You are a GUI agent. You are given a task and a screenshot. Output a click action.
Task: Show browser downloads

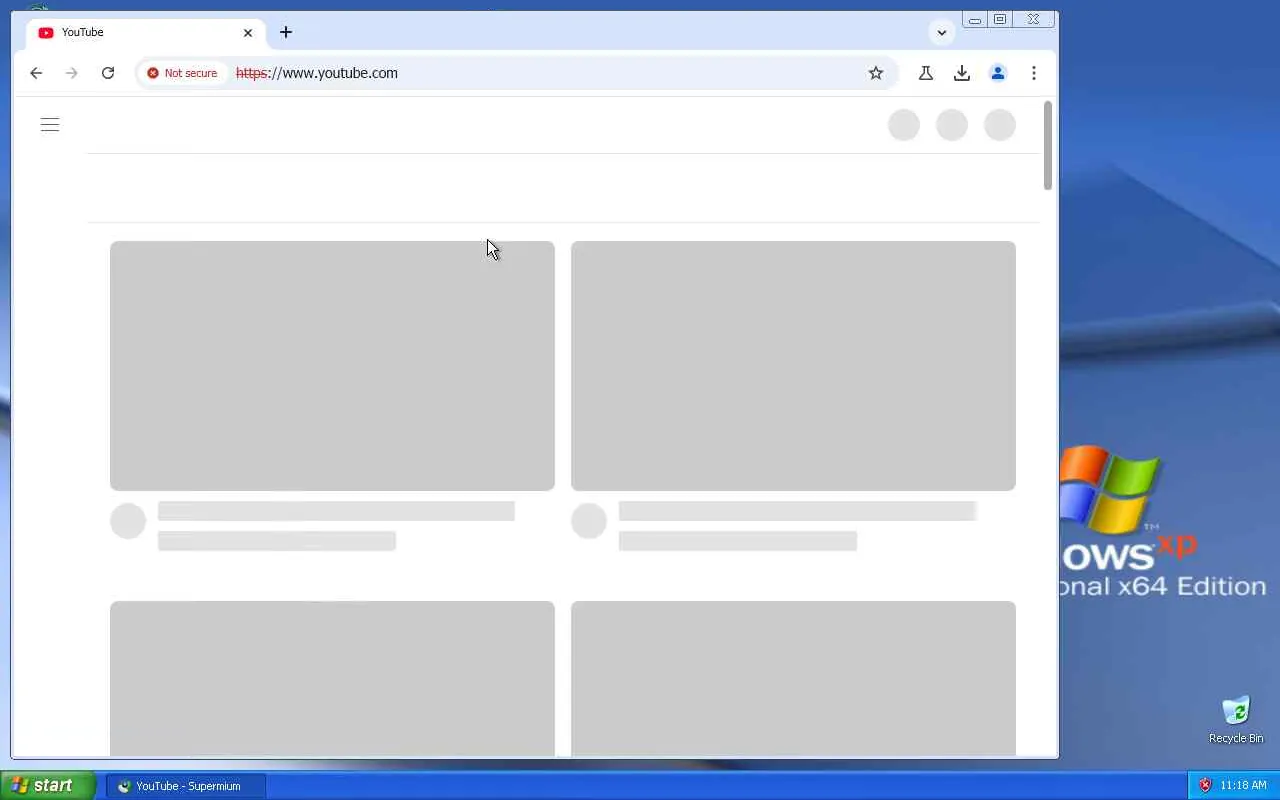(x=962, y=73)
